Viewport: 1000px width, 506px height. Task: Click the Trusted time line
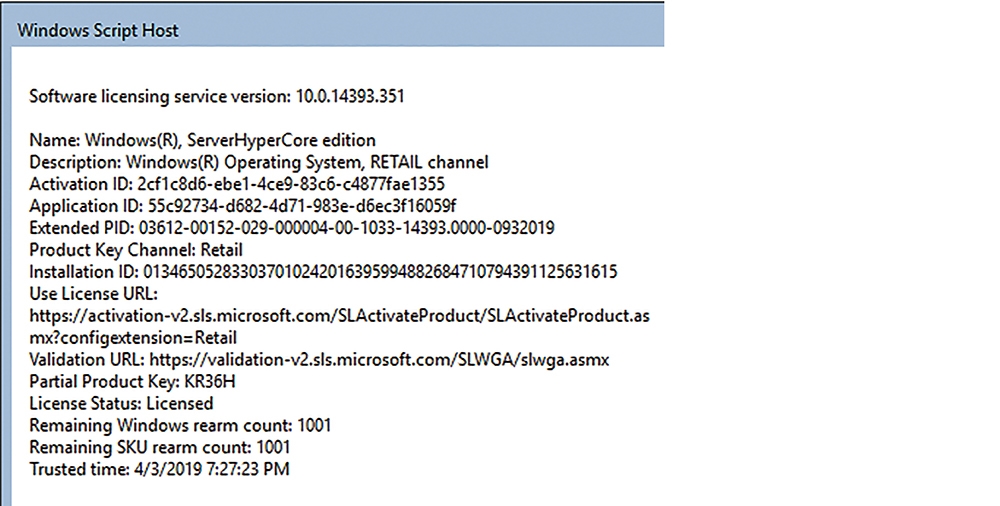click(x=159, y=469)
